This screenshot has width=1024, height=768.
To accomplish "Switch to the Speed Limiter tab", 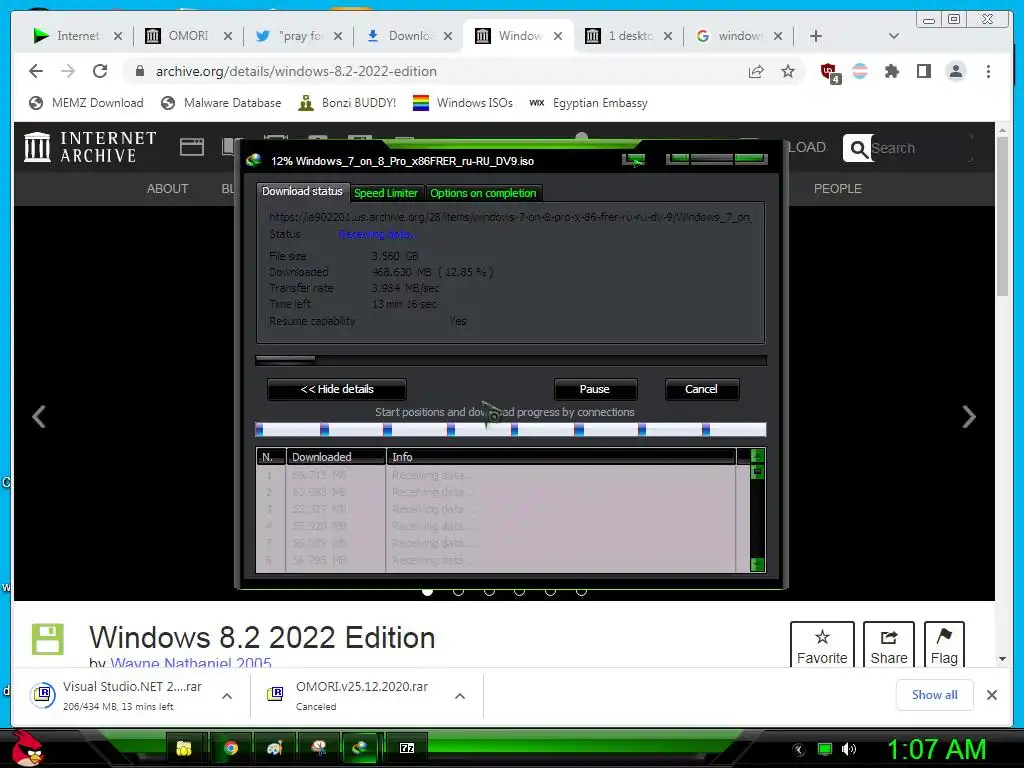I will click(x=386, y=193).
